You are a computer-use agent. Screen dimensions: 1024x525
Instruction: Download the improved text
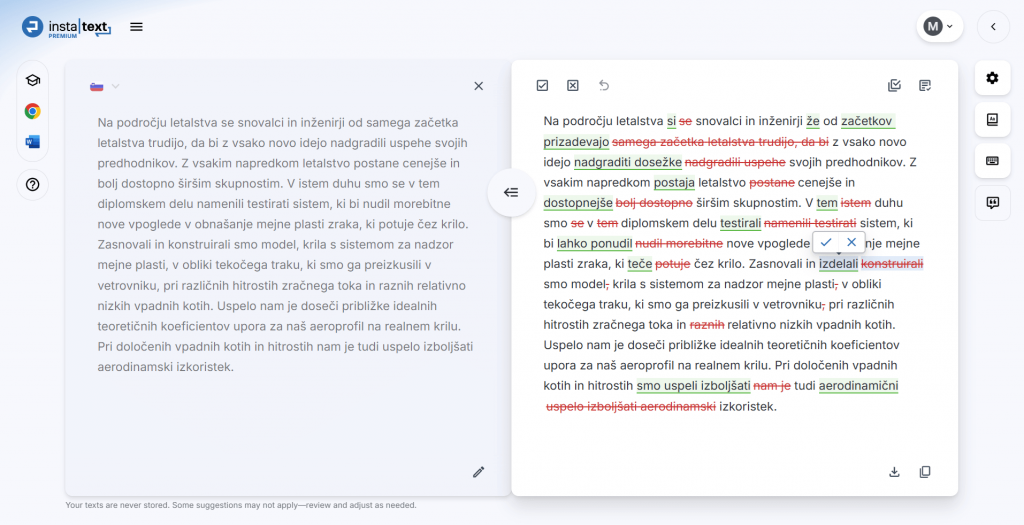pos(894,471)
